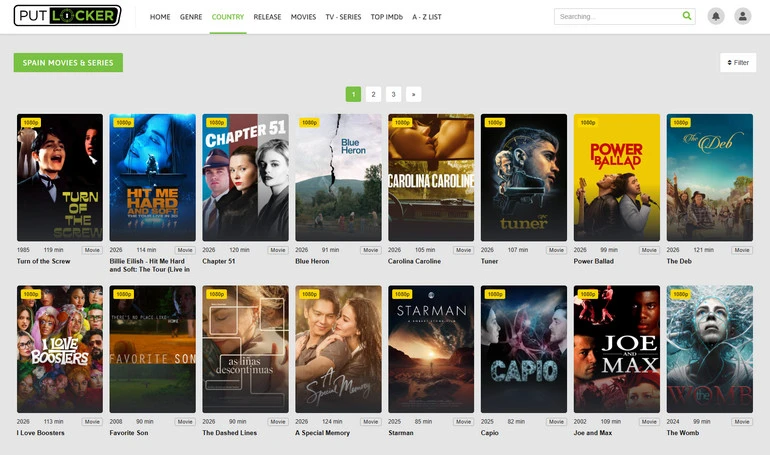Click the 1080p badge on Blue Heron

(x=309, y=123)
